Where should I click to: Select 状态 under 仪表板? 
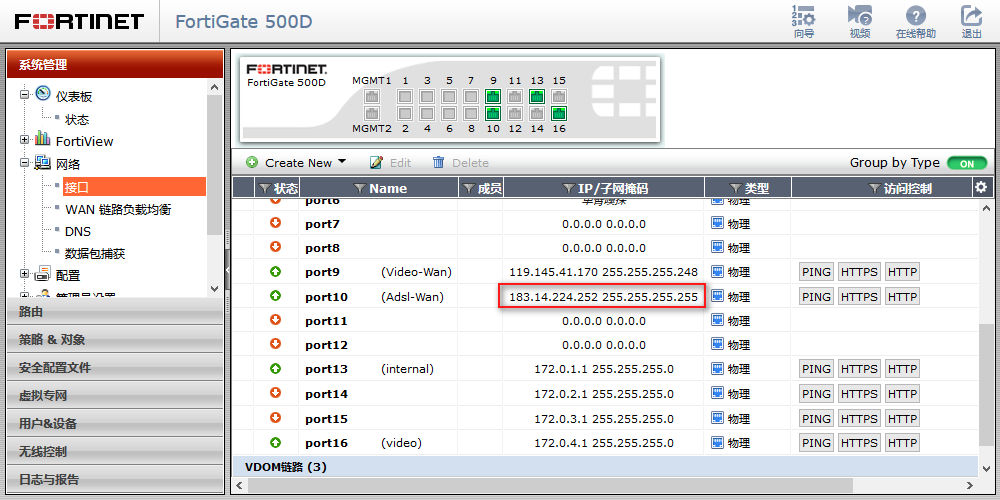(x=77, y=119)
